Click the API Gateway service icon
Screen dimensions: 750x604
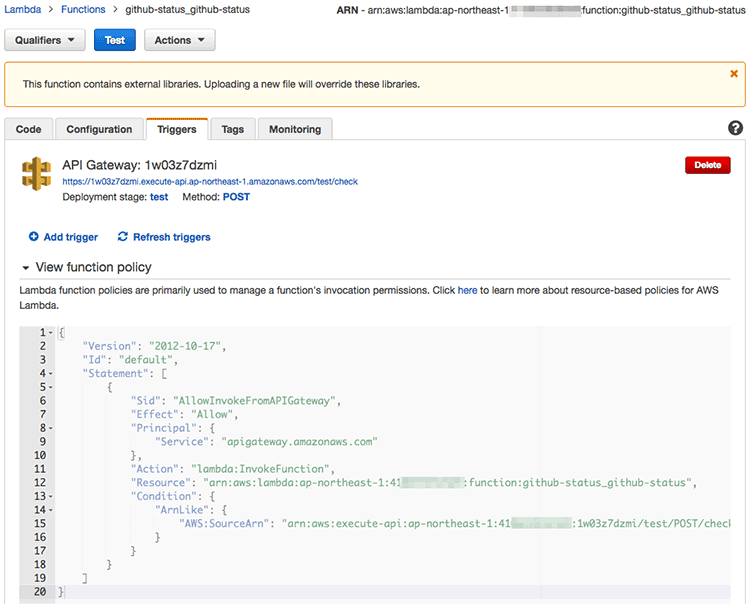36,174
